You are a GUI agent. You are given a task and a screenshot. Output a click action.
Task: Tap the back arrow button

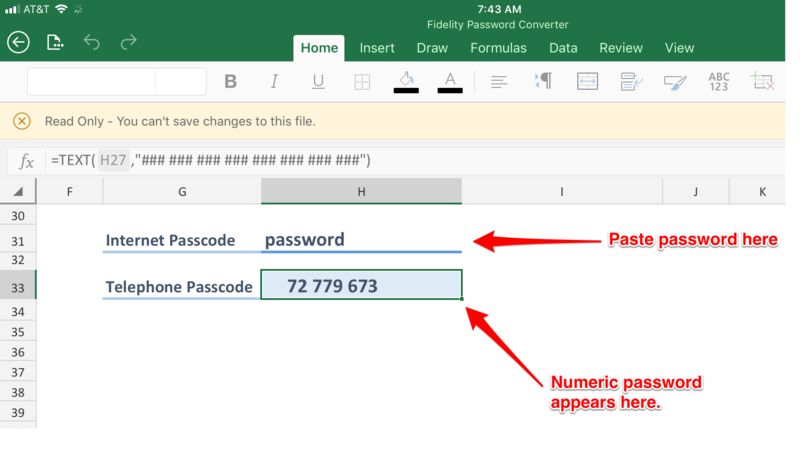18,42
